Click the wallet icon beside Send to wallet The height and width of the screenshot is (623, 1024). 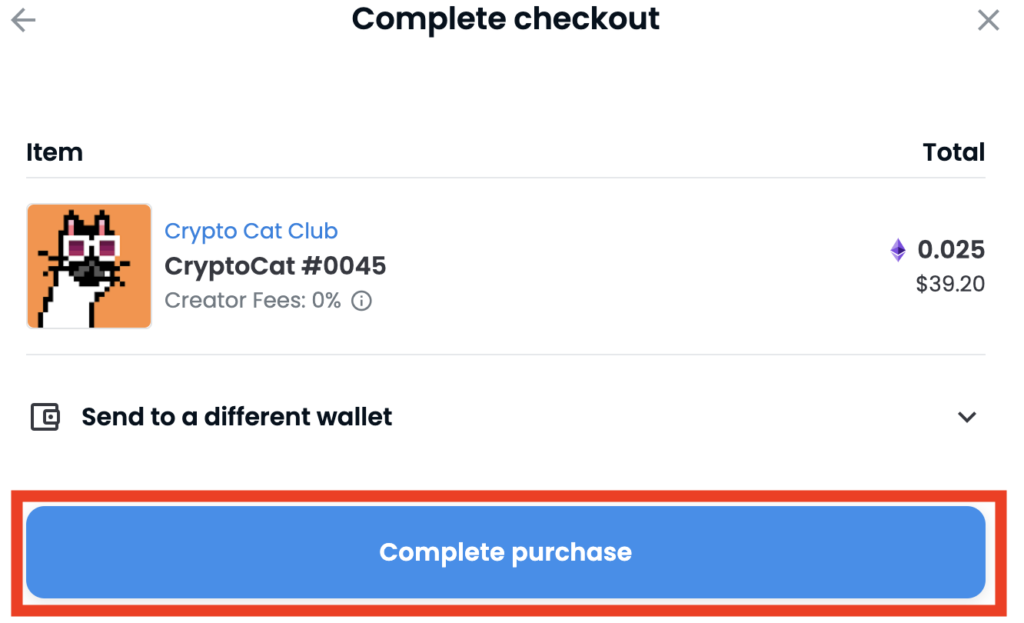tap(45, 417)
